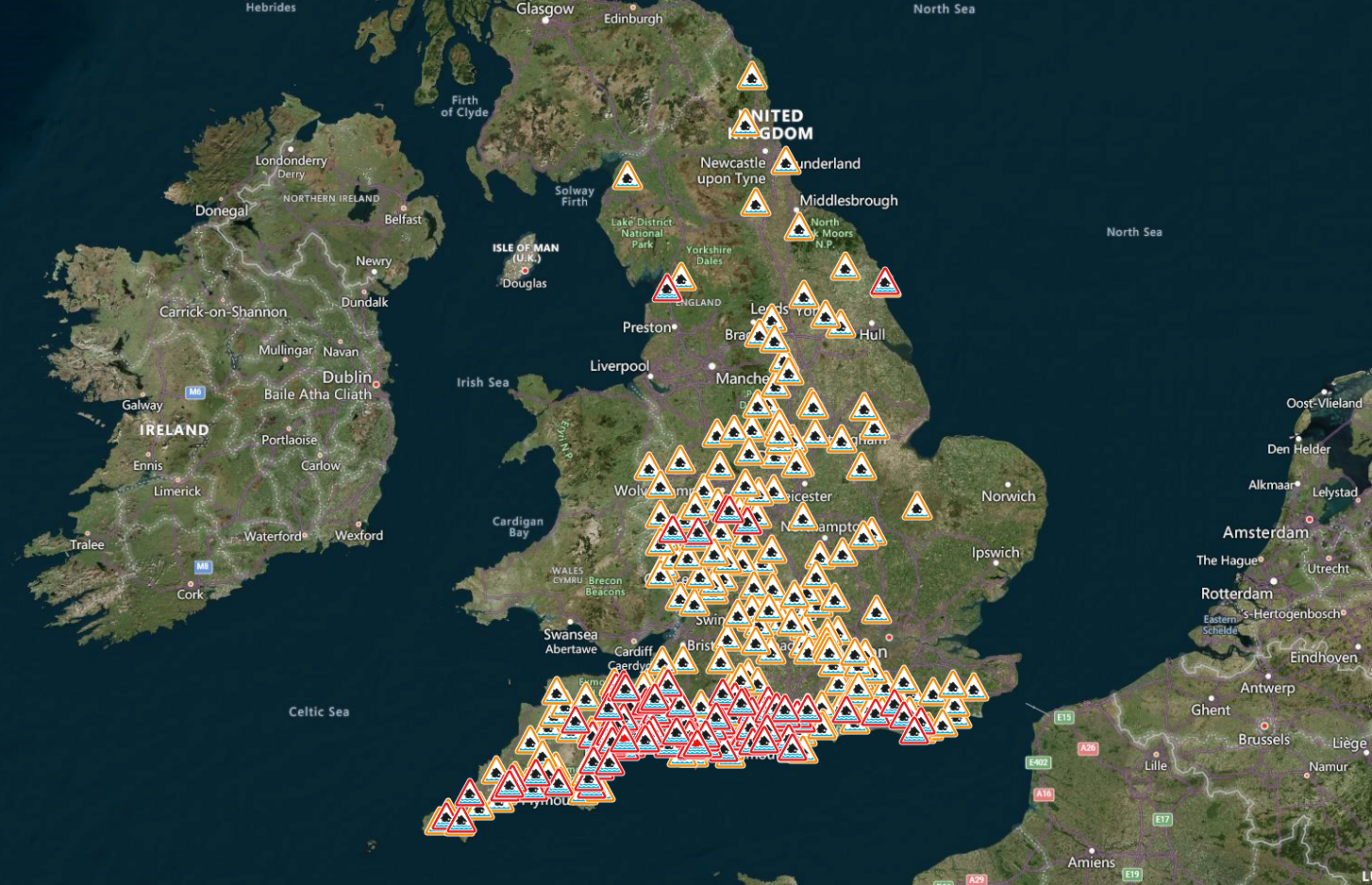1372x885 pixels.
Task: Select the easternmost flood alert icon in Kent
Action: (974, 688)
